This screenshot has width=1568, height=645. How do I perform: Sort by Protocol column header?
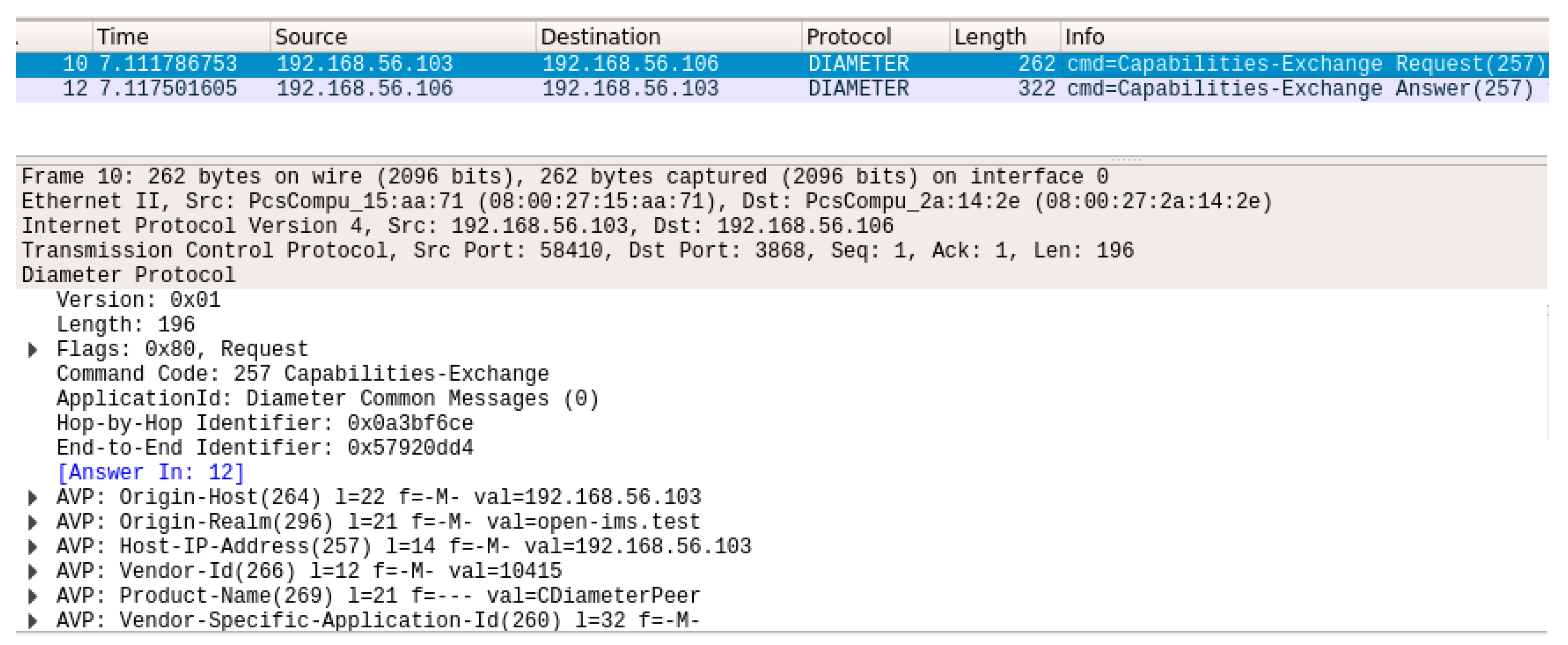(x=875, y=37)
